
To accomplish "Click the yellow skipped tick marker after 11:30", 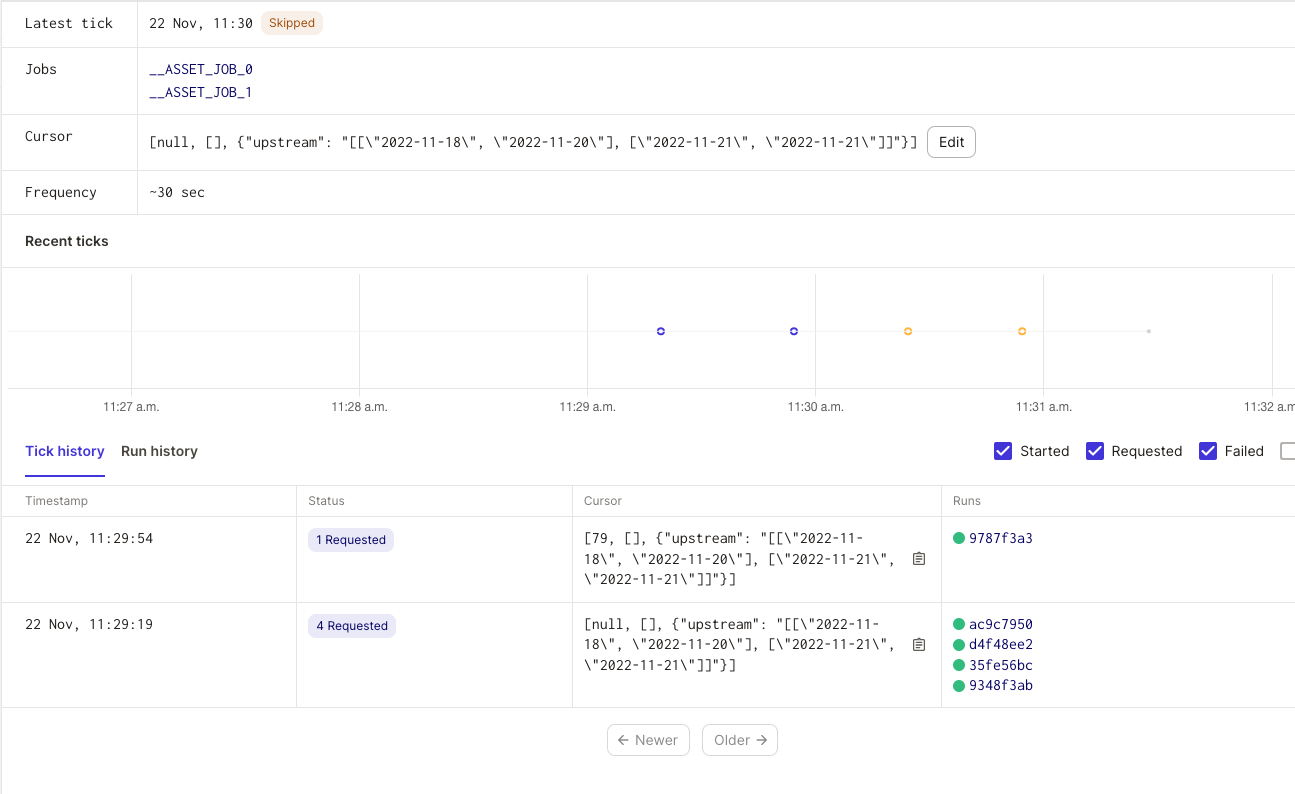I will click(908, 331).
